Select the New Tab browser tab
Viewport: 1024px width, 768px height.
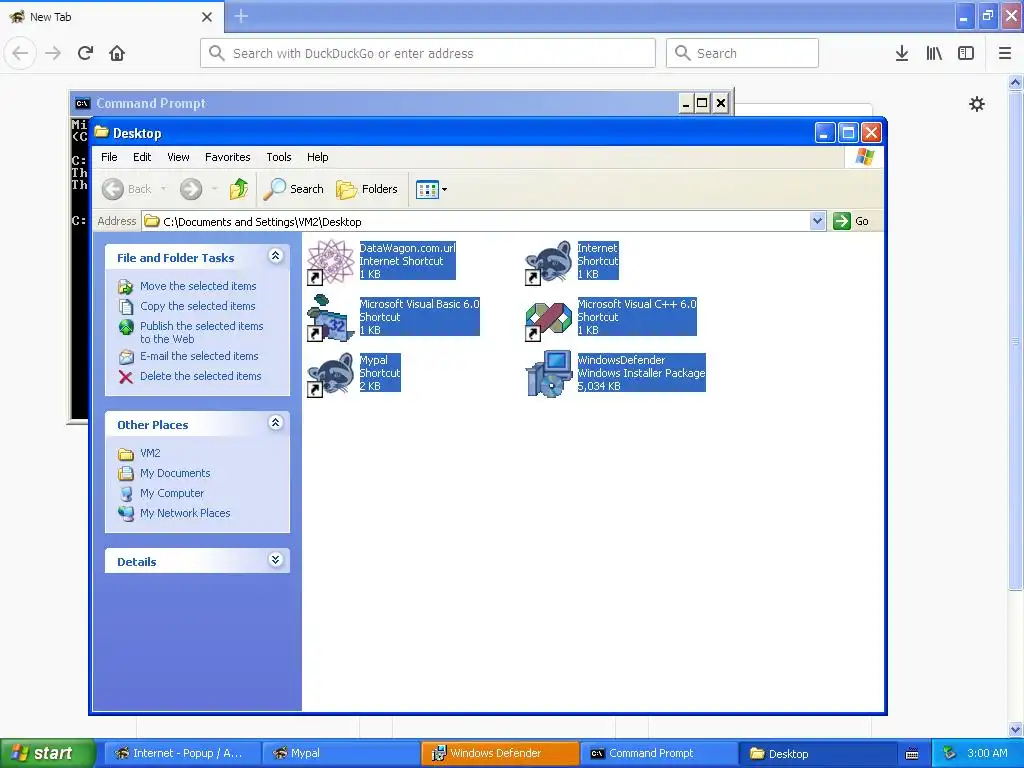pyautogui.click(x=111, y=17)
